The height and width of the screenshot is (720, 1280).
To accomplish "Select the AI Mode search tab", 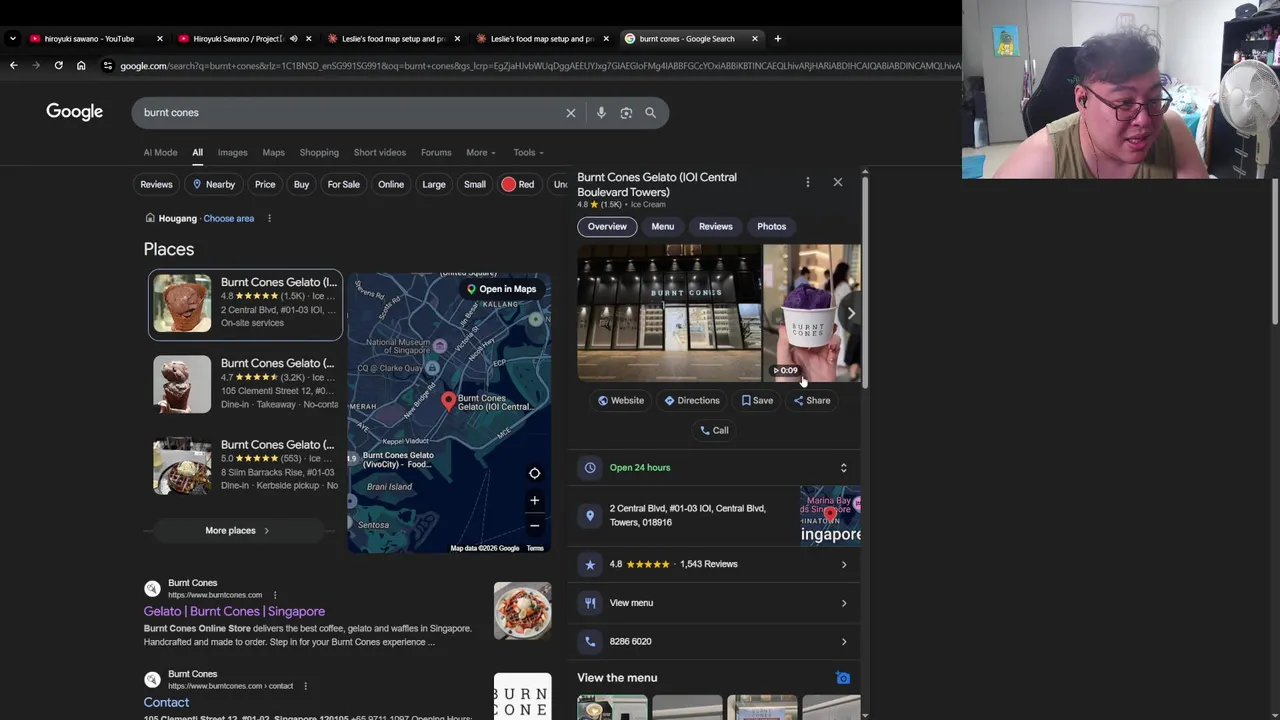I will click(x=160, y=153).
